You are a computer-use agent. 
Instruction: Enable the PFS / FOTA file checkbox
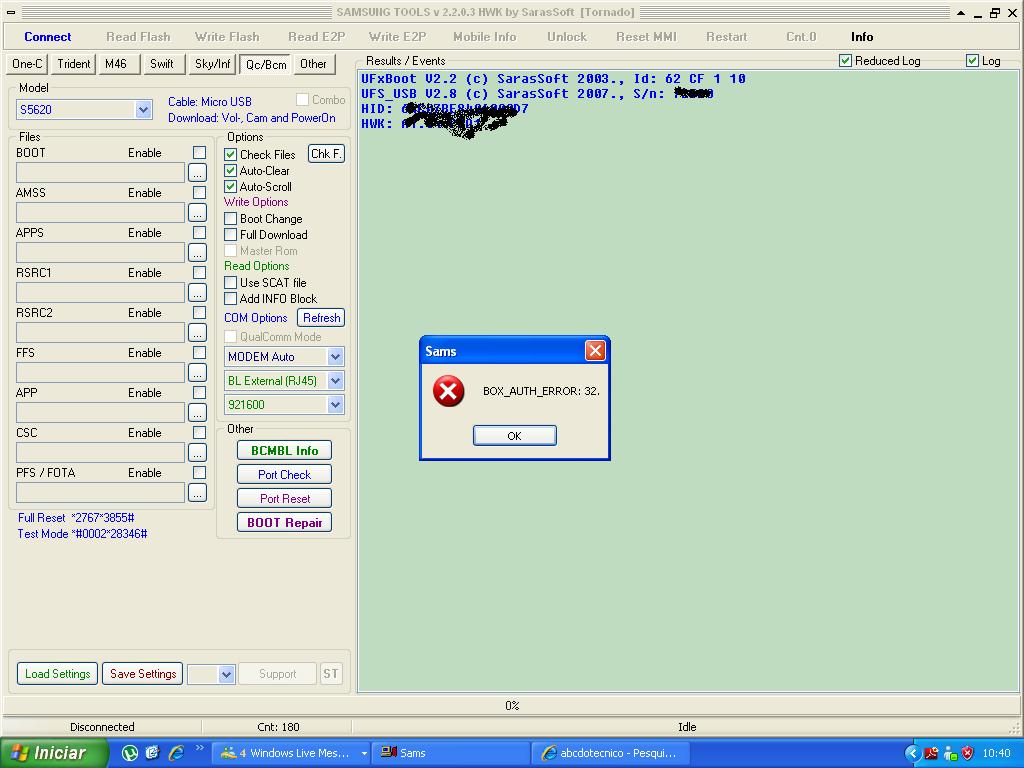click(x=199, y=472)
